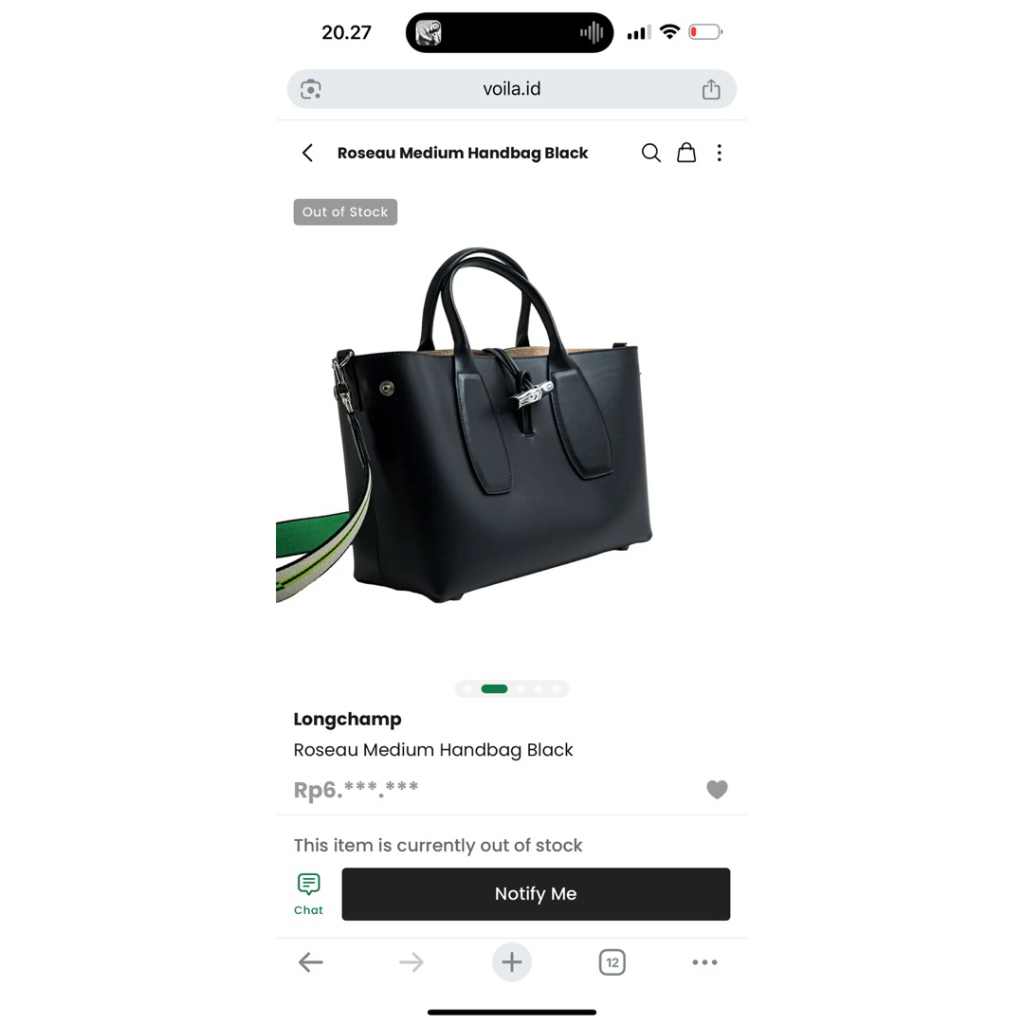
Task: Select the first image carousel dot
Action: (x=468, y=688)
